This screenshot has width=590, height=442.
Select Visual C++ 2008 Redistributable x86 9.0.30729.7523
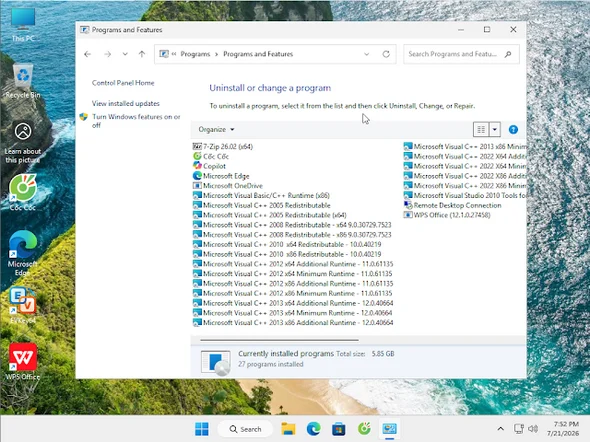292,234
